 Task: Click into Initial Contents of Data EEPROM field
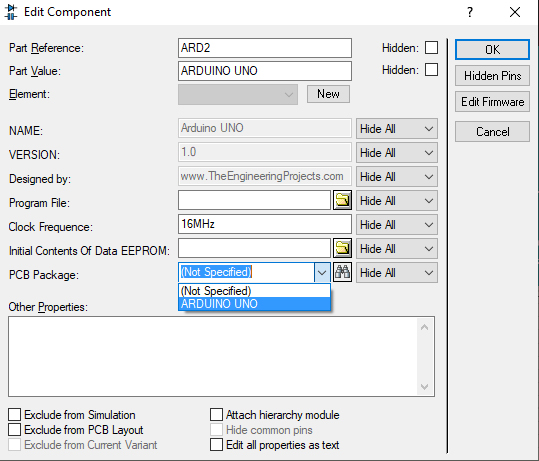click(x=254, y=248)
